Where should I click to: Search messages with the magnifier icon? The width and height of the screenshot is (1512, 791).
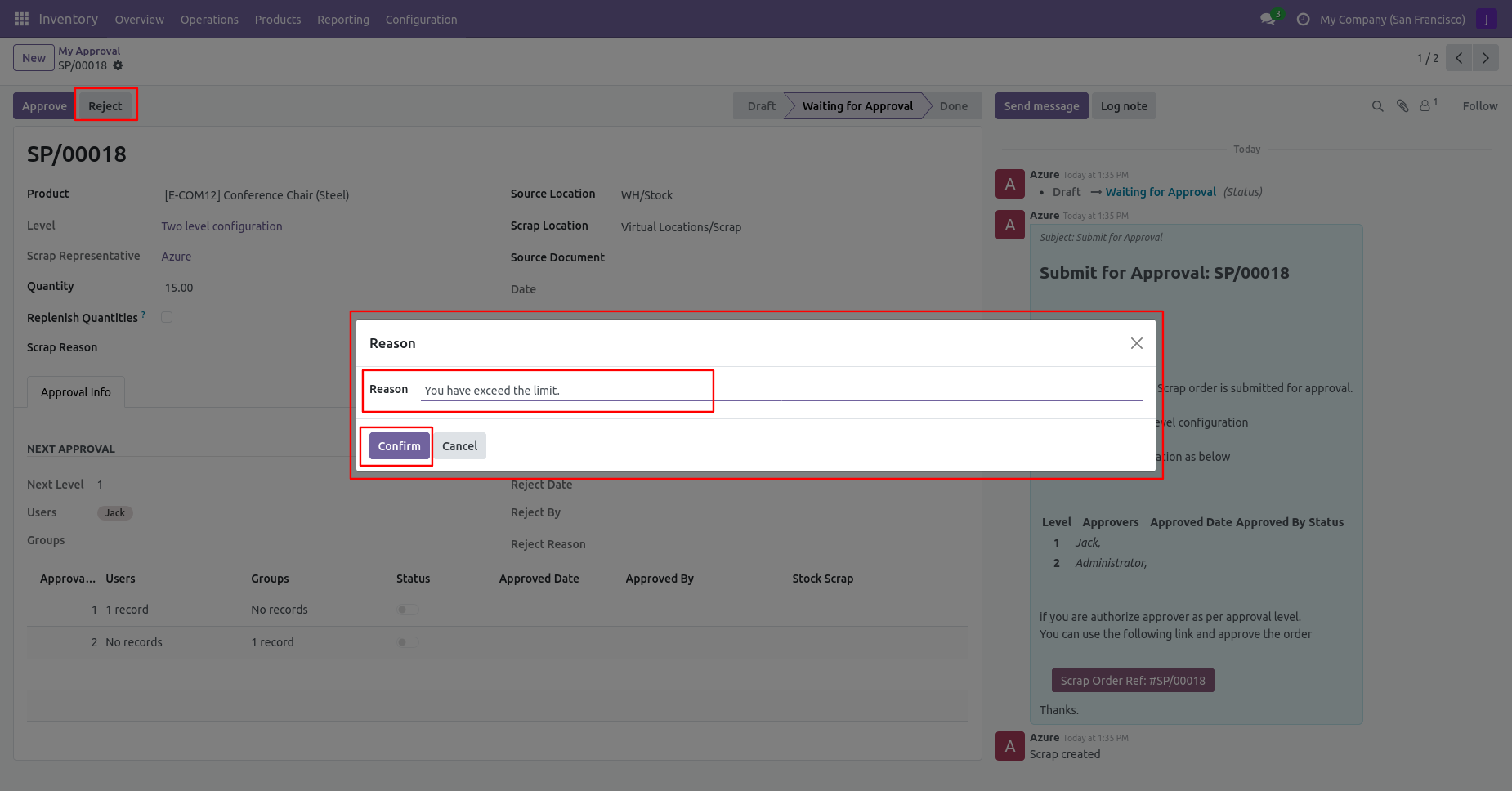click(1377, 106)
